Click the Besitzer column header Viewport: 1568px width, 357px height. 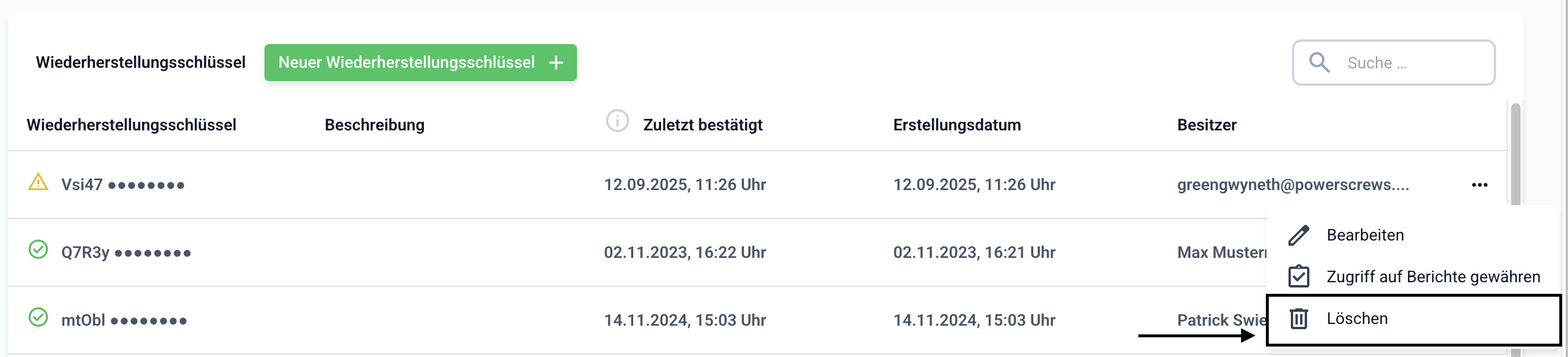[1206, 125]
